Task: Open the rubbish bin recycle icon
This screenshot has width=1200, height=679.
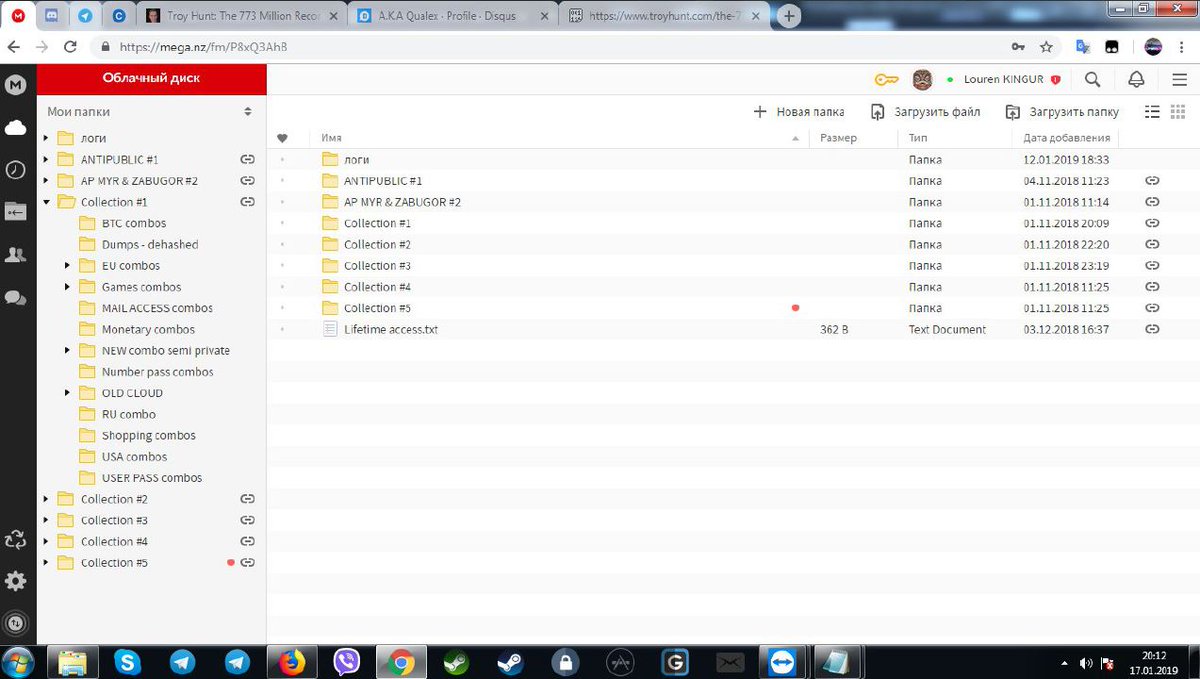Action: pyautogui.click(x=16, y=540)
